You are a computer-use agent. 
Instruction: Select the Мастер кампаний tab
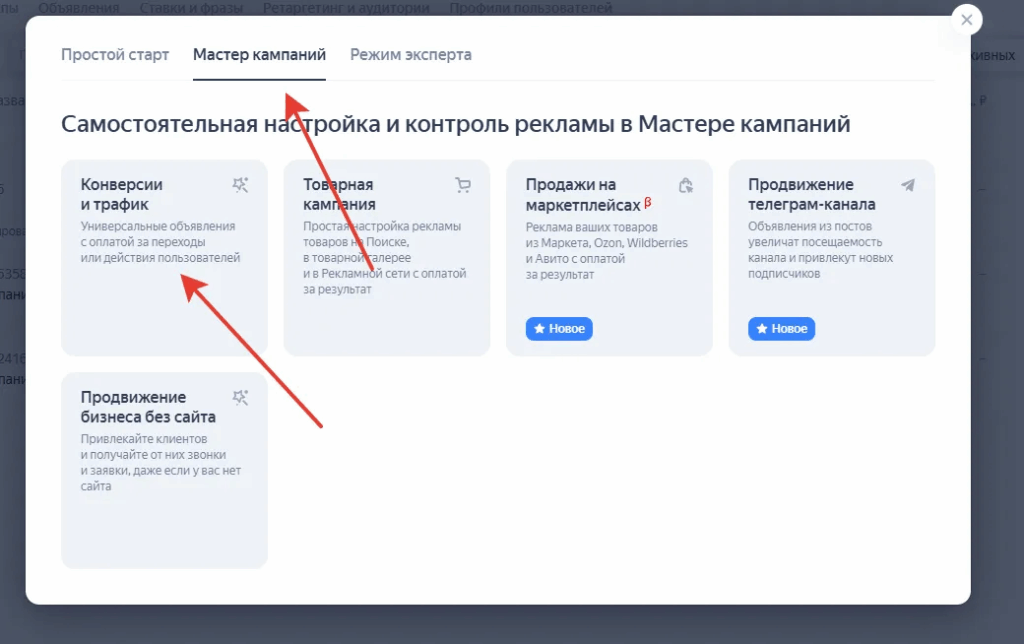pyautogui.click(x=259, y=55)
